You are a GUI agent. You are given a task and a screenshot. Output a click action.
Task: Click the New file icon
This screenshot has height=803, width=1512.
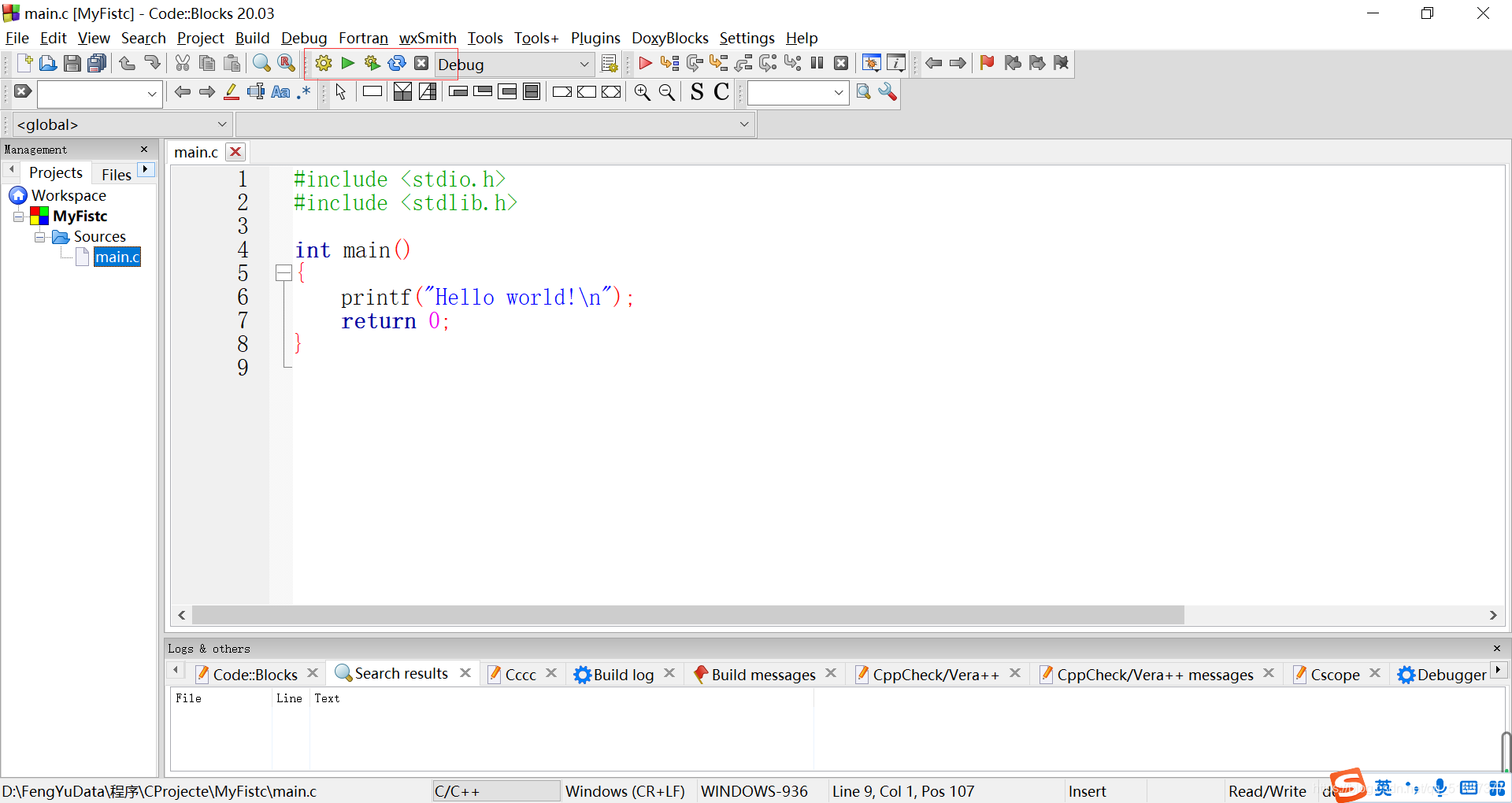coord(24,63)
